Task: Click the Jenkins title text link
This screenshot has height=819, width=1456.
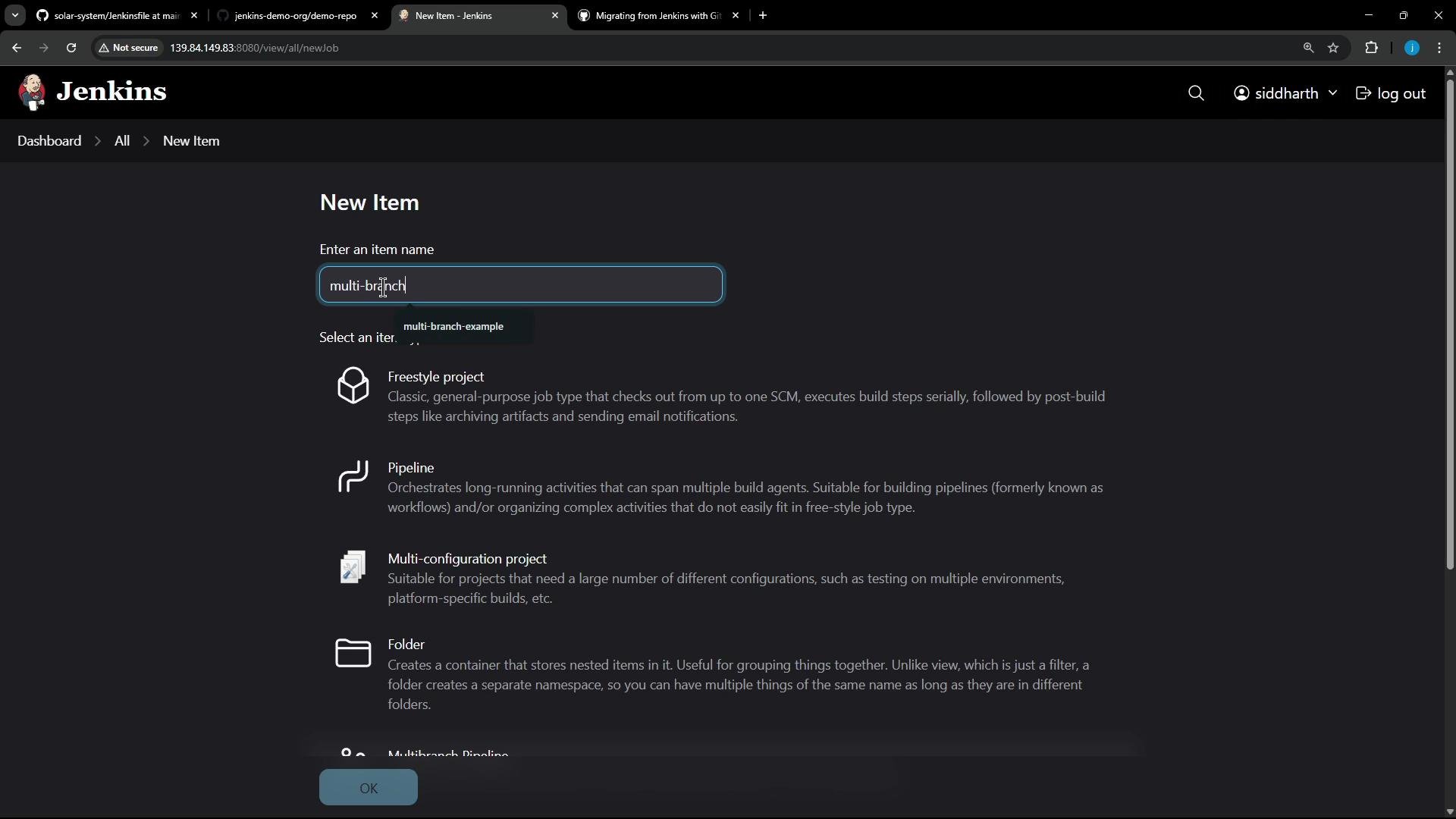Action: tap(111, 92)
